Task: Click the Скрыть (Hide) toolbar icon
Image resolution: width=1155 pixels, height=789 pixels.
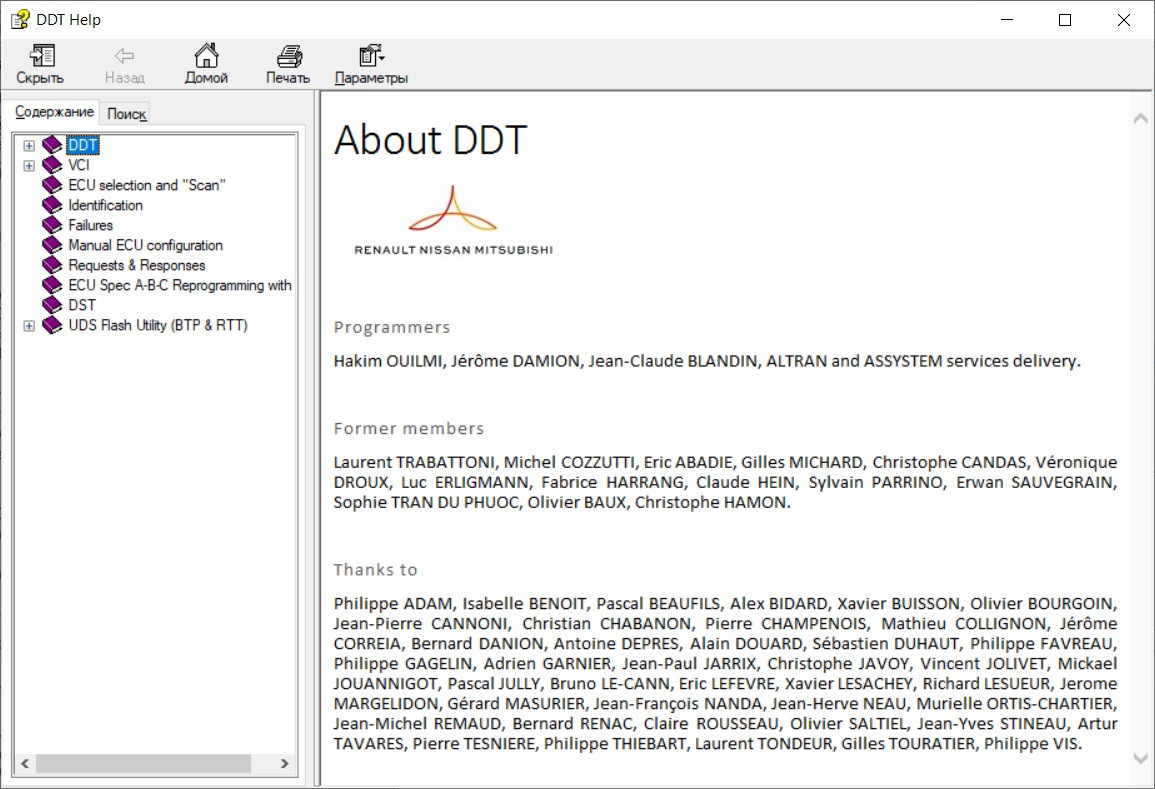Action: click(x=41, y=56)
